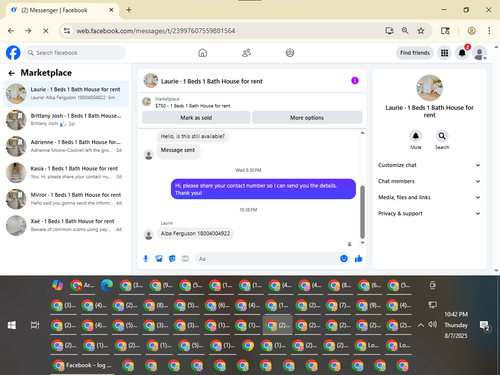Open the Friends icon in top navigation

pyautogui.click(x=246, y=53)
